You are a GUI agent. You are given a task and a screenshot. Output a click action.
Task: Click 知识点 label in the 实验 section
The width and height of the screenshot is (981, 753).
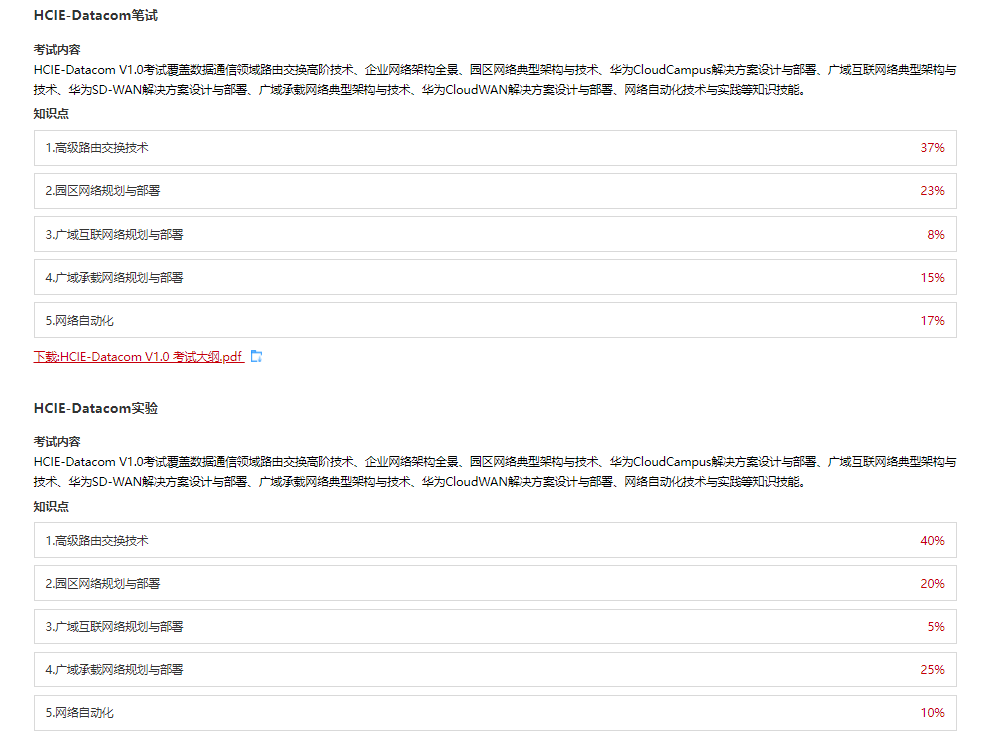51,507
